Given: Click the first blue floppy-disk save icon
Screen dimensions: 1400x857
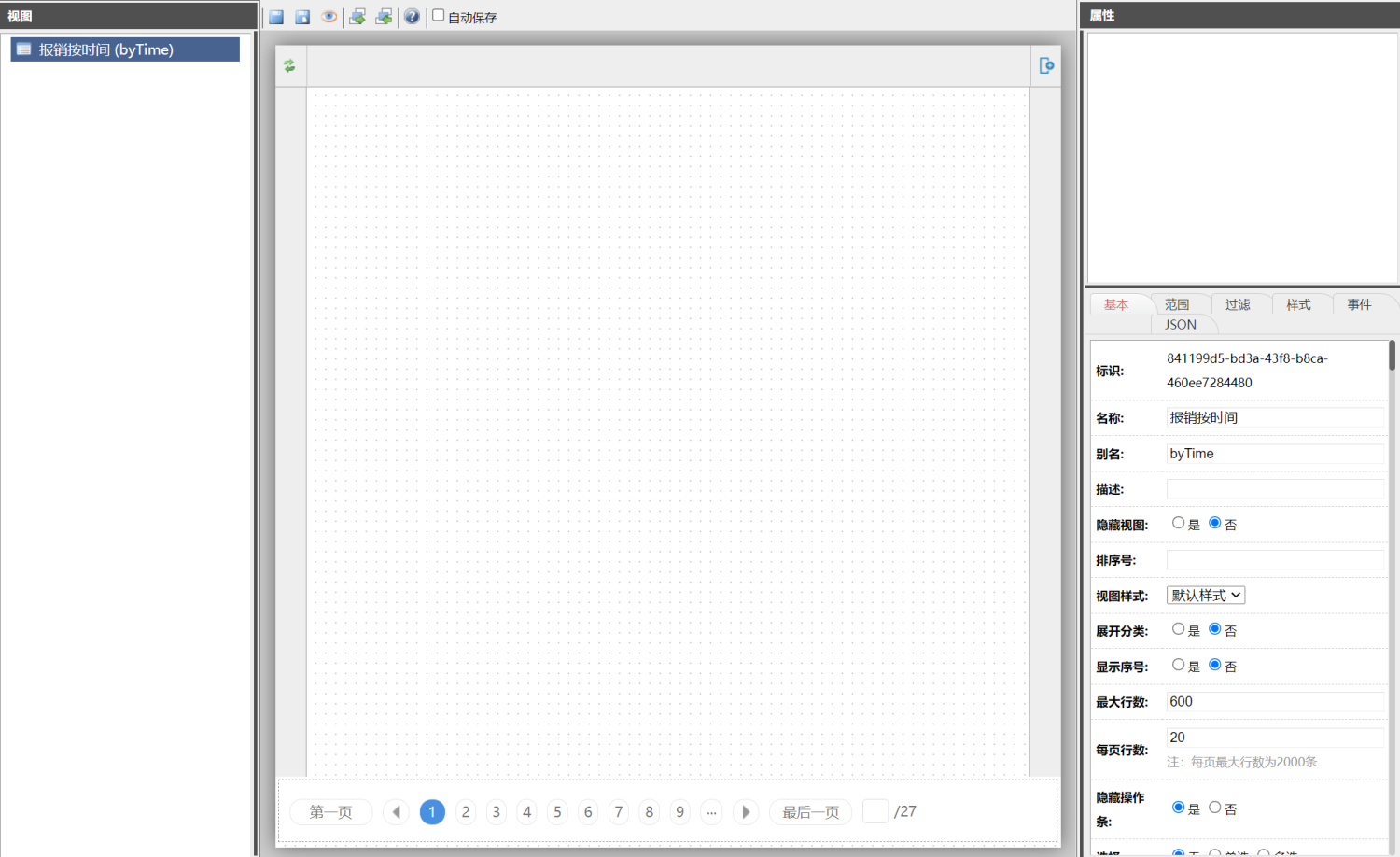Looking at the screenshot, I should [276, 17].
